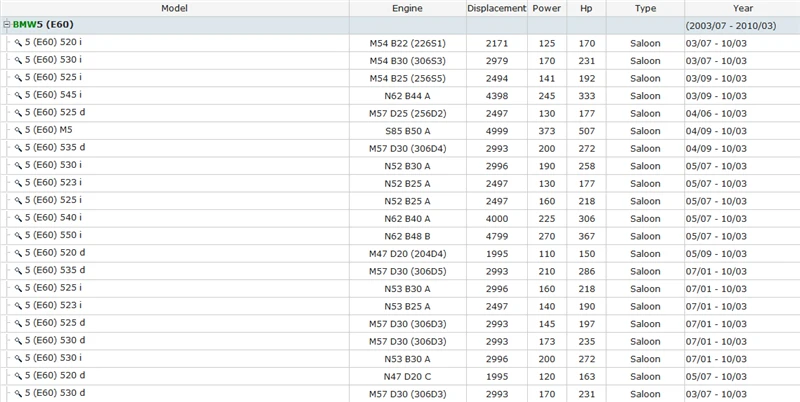Select model name 5 (E60) 520 i
Screen dimensions: 800x402
[x=53, y=42]
